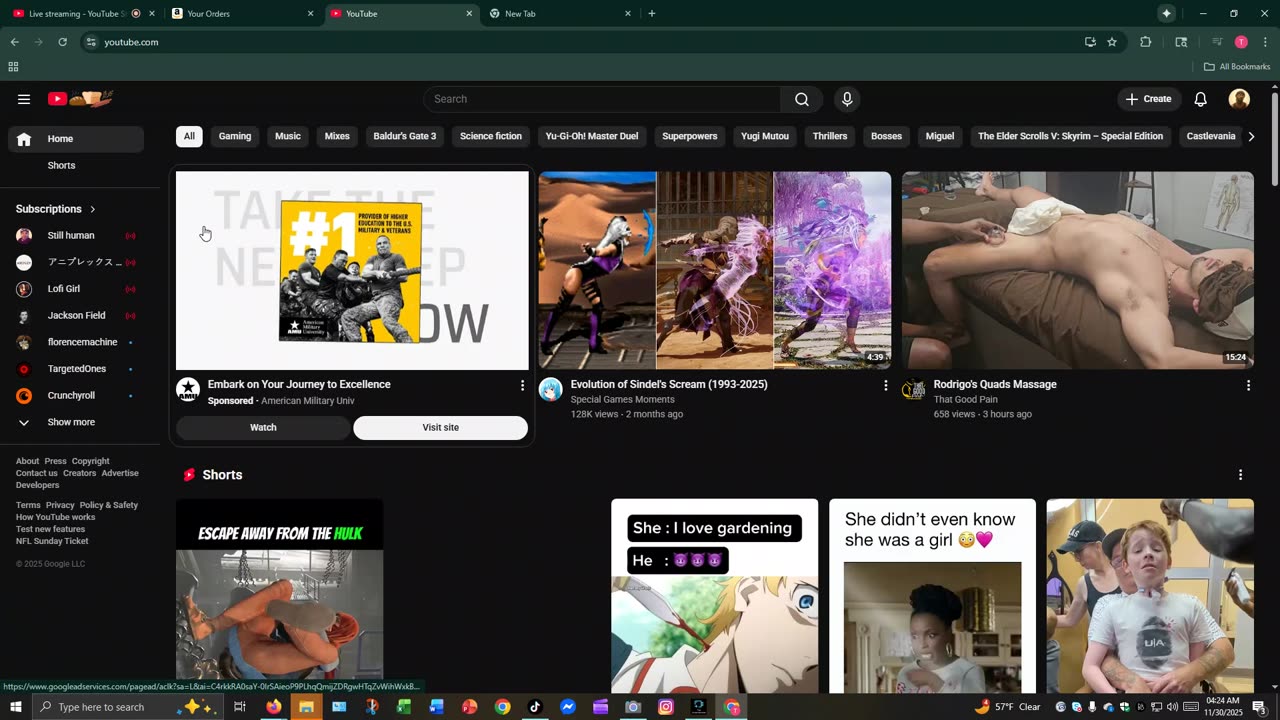Screen dimensions: 1280x720
Task: Launch Firefox from the taskbar
Action: point(273,707)
